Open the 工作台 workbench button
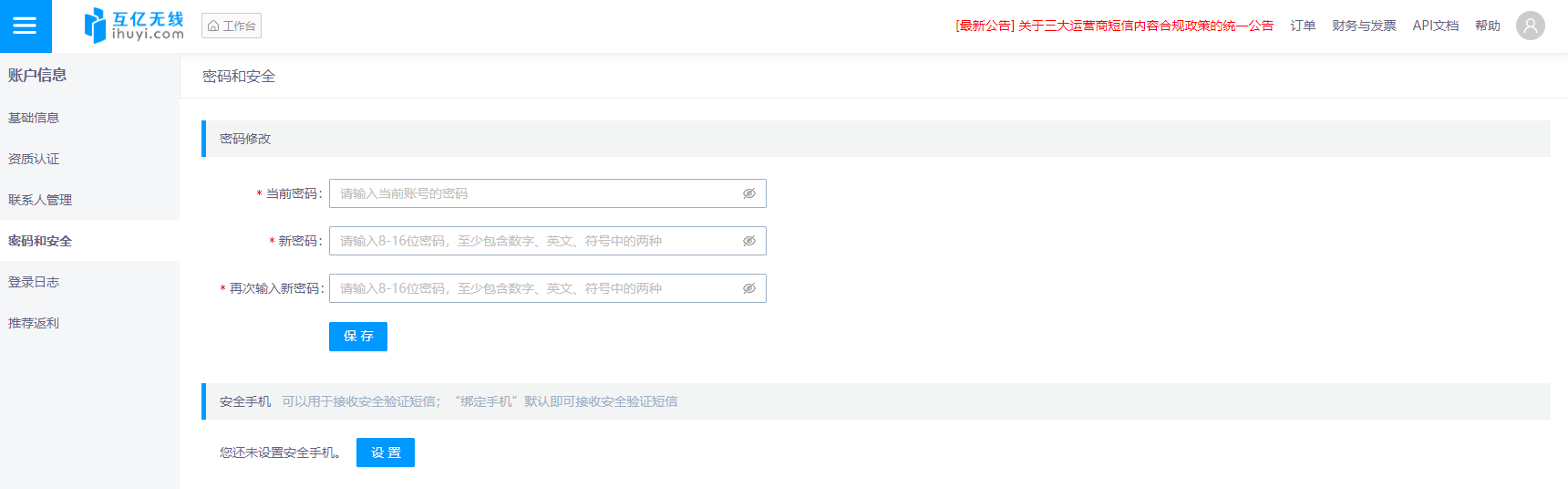1568x489 pixels. [x=232, y=26]
